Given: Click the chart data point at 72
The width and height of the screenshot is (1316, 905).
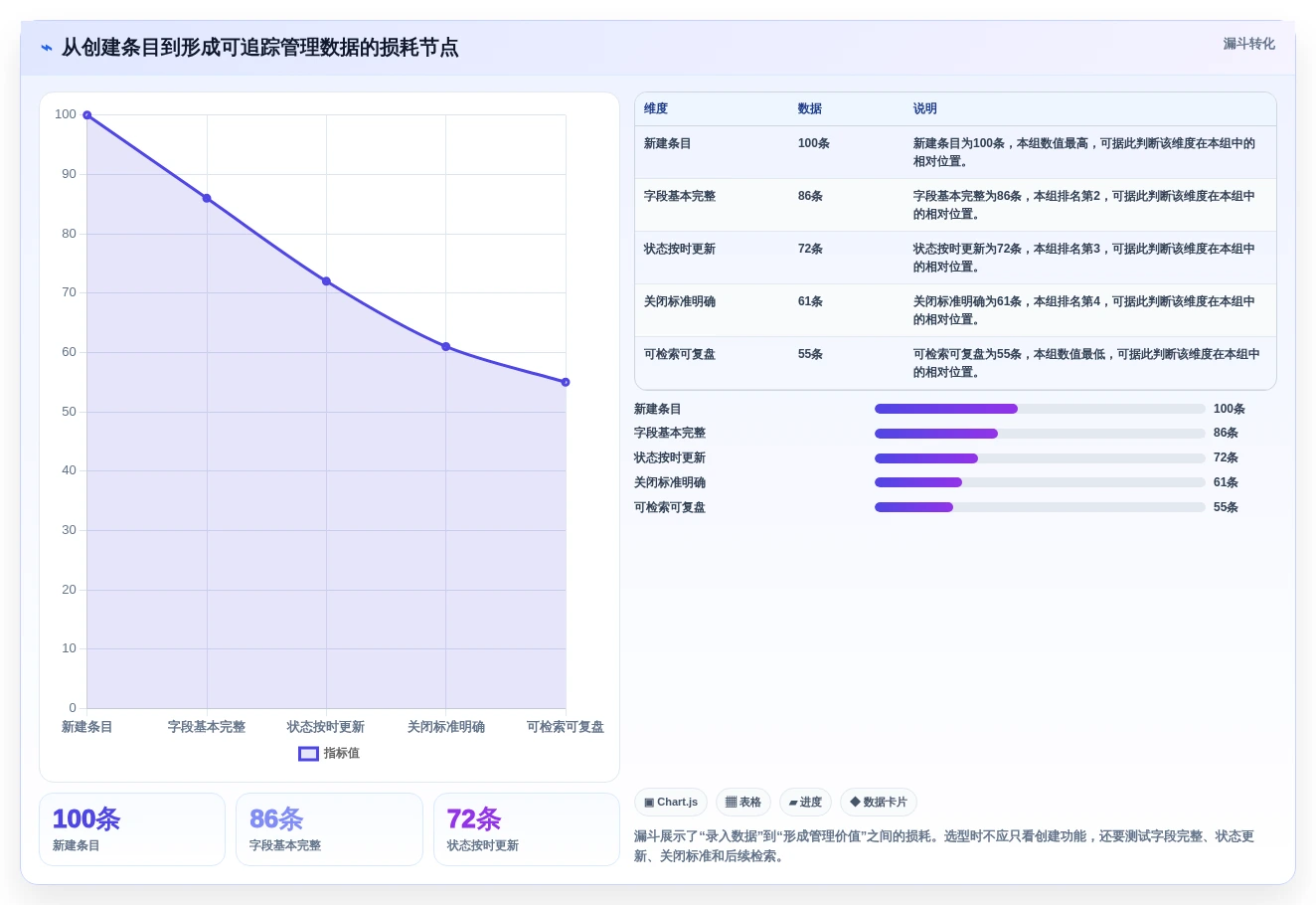Looking at the screenshot, I should tap(326, 281).
